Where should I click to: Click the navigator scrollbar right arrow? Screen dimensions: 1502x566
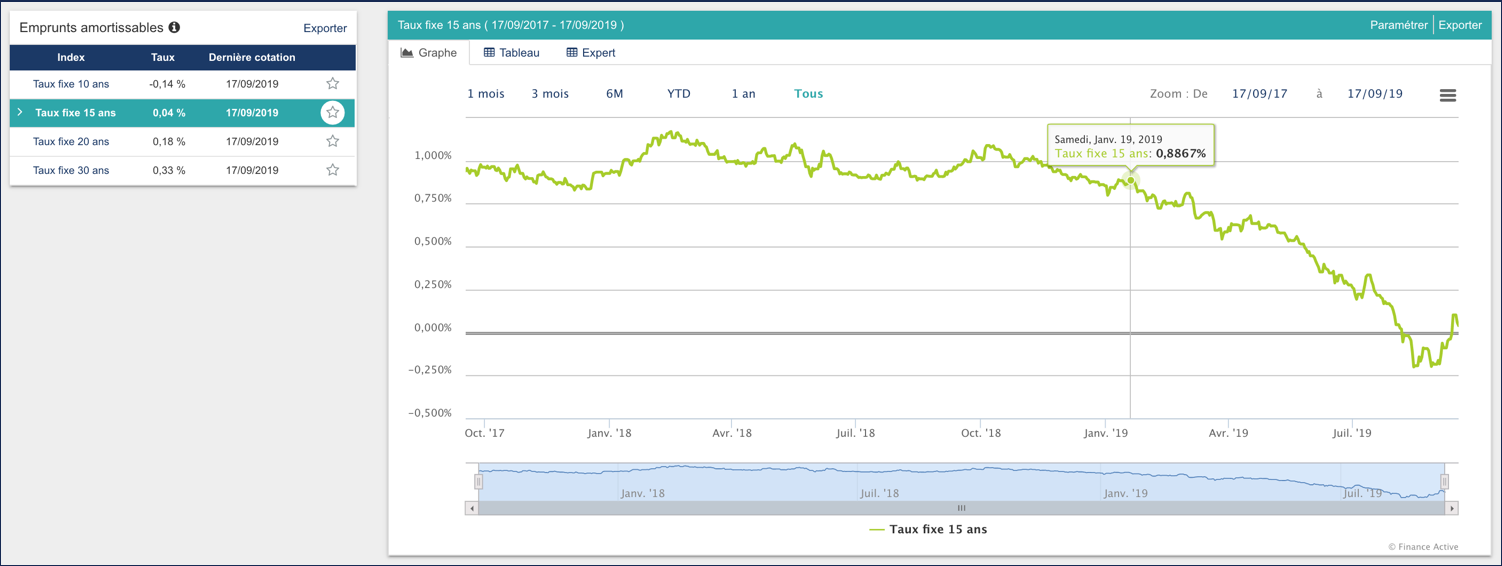click(x=1452, y=508)
